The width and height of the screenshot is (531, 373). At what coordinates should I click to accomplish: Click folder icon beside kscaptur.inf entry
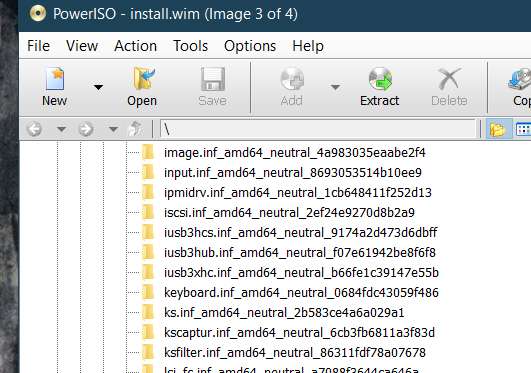(148, 332)
